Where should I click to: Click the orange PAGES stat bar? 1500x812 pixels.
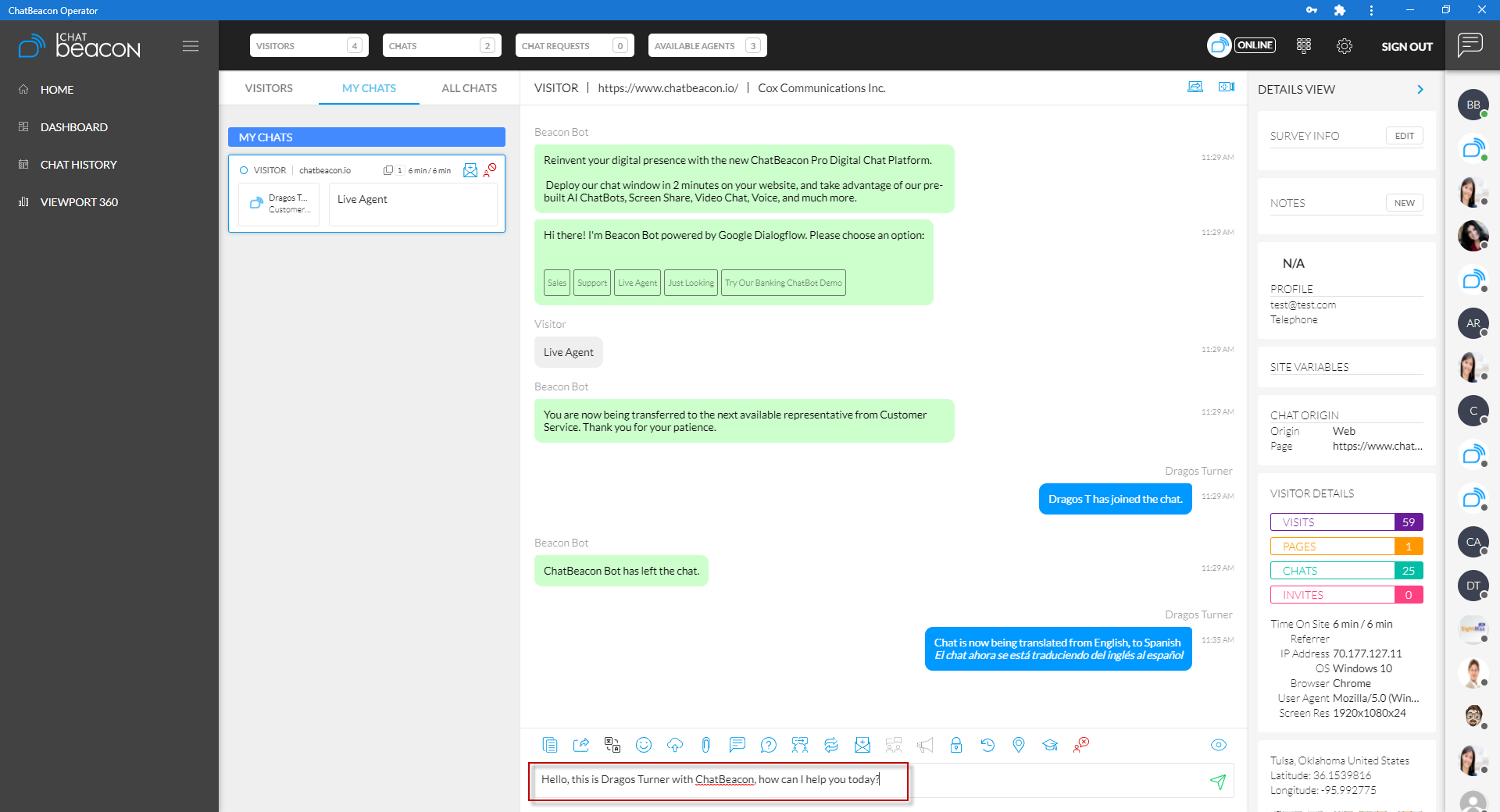(x=1347, y=547)
